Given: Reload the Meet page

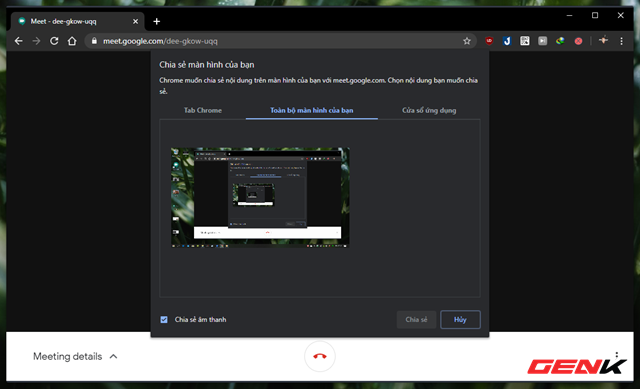Looking at the screenshot, I should (x=54, y=41).
